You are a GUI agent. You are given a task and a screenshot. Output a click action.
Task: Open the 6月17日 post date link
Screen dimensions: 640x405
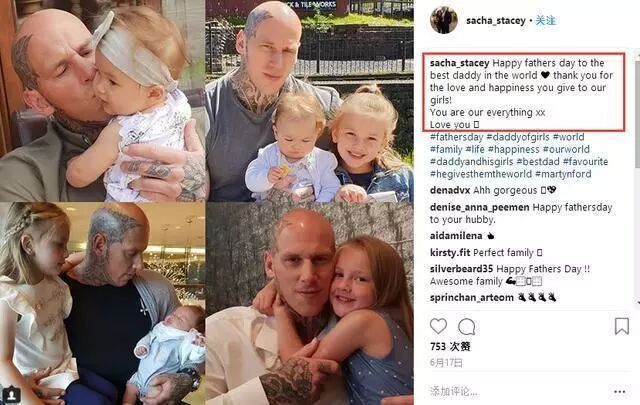coord(446,363)
